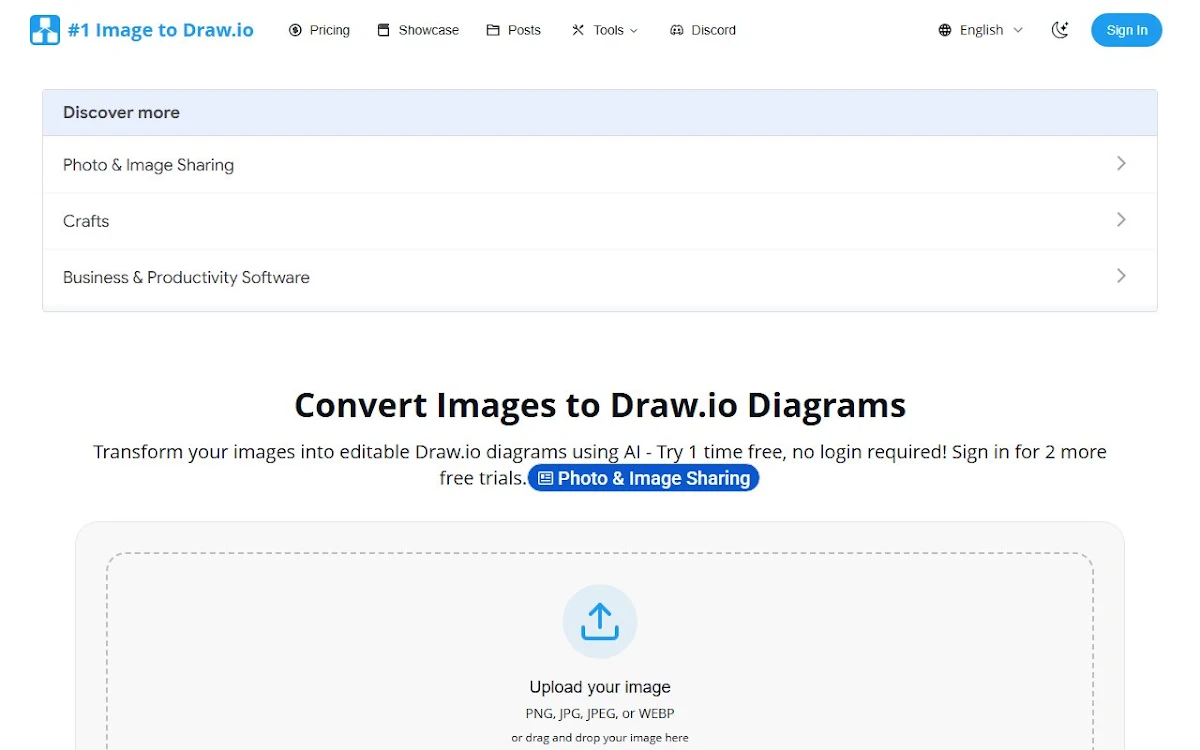The width and height of the screenshot is (1200, 750).
Task: Open the Posts page
Action: point(513,30)
